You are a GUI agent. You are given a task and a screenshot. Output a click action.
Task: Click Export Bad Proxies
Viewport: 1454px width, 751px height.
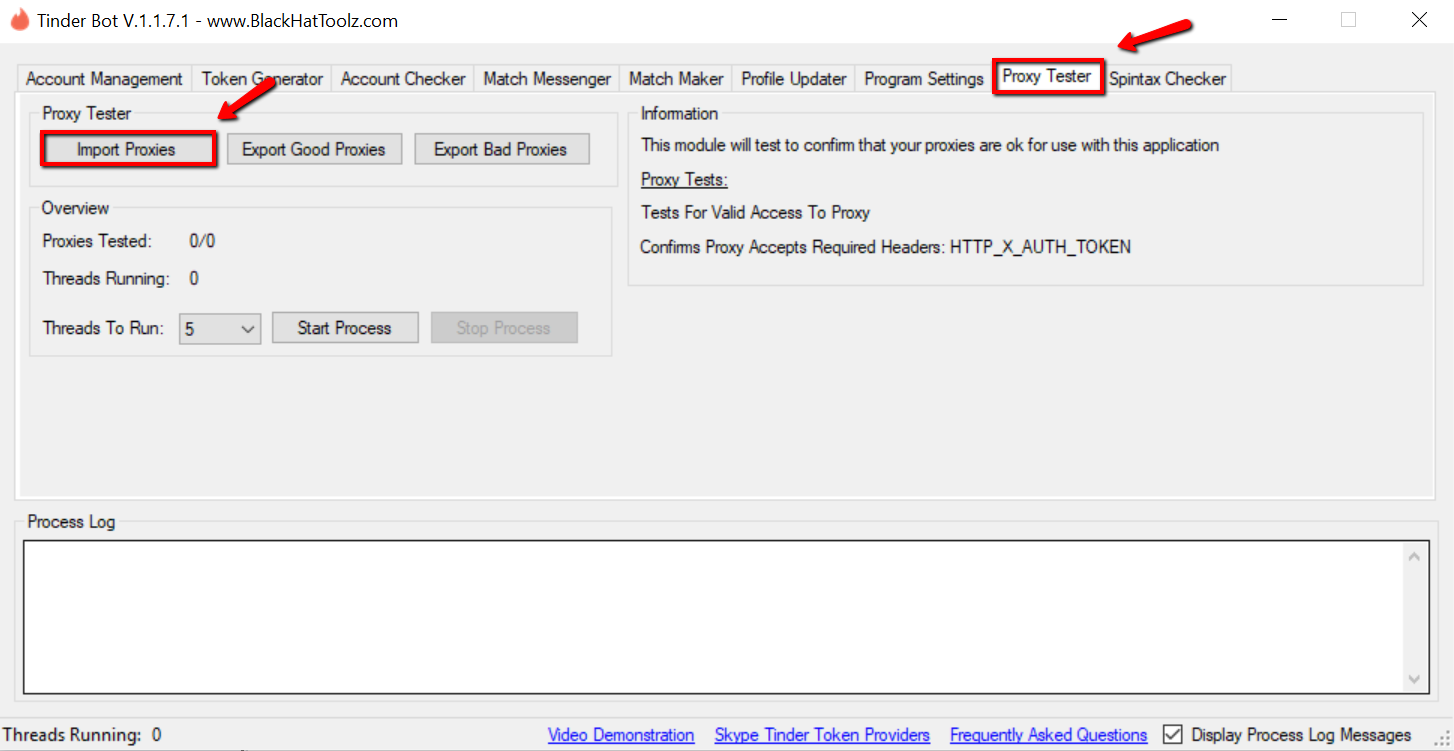500,149
